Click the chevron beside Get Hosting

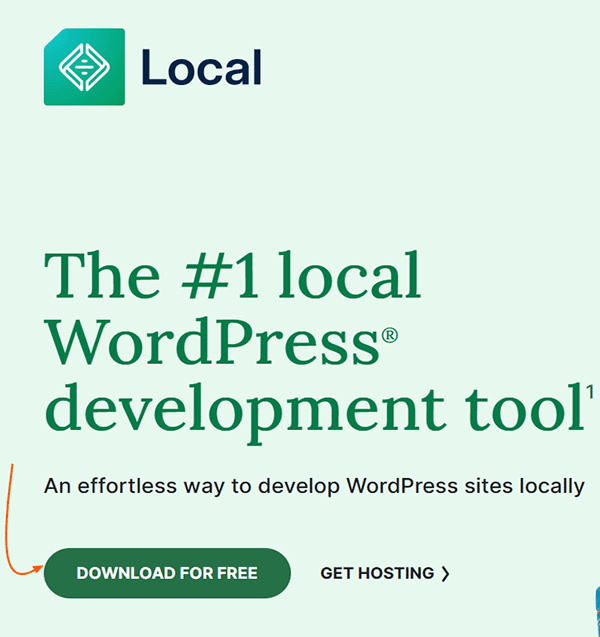click(x=445, y=574)
